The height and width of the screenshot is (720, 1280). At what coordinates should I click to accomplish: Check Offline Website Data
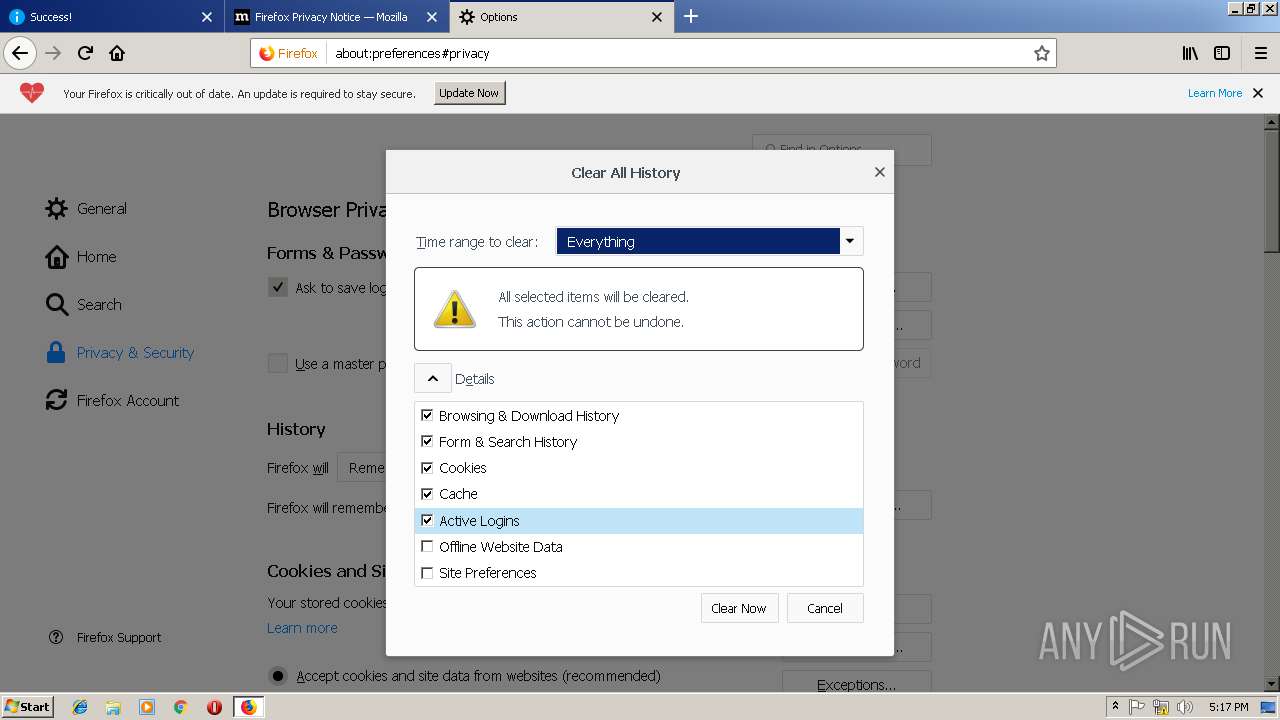pyautogui.click(x=427, y=546)
